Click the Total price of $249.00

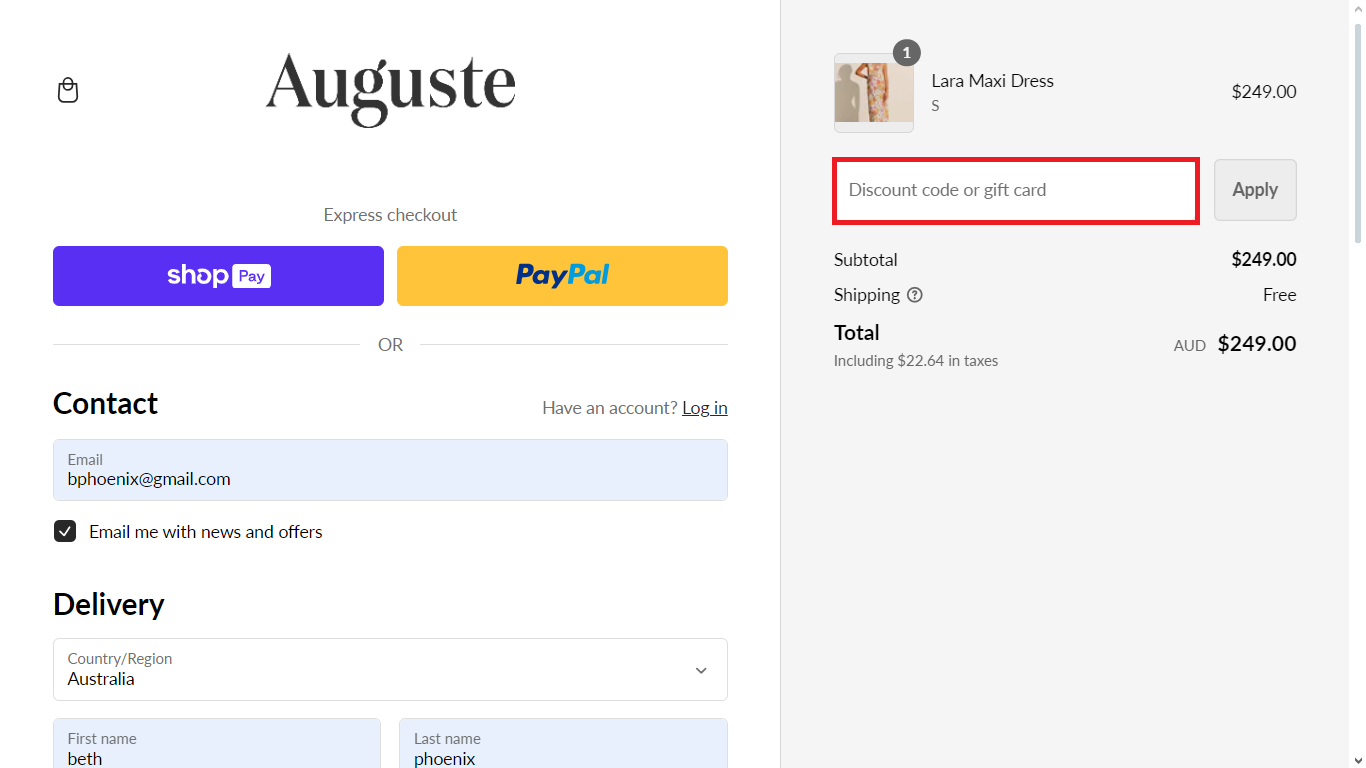1256,343
